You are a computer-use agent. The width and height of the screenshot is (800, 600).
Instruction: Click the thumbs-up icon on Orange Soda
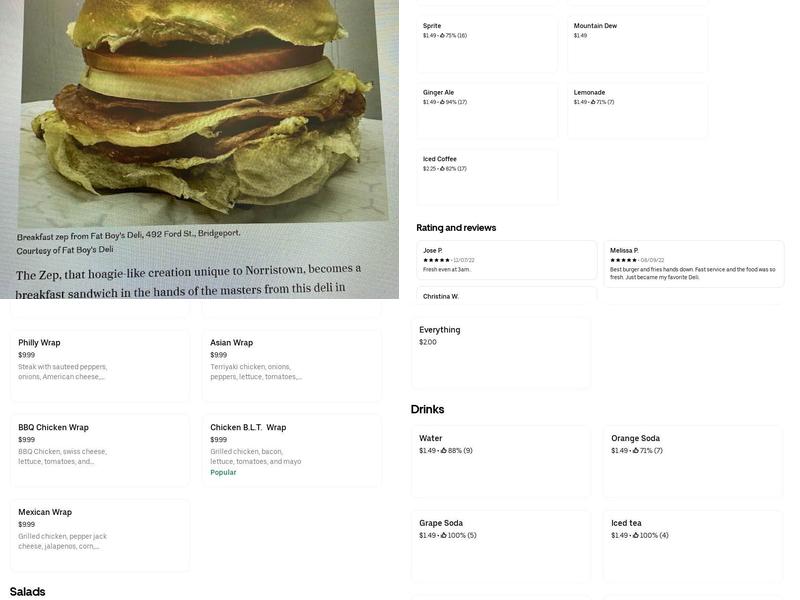(635, 451)
